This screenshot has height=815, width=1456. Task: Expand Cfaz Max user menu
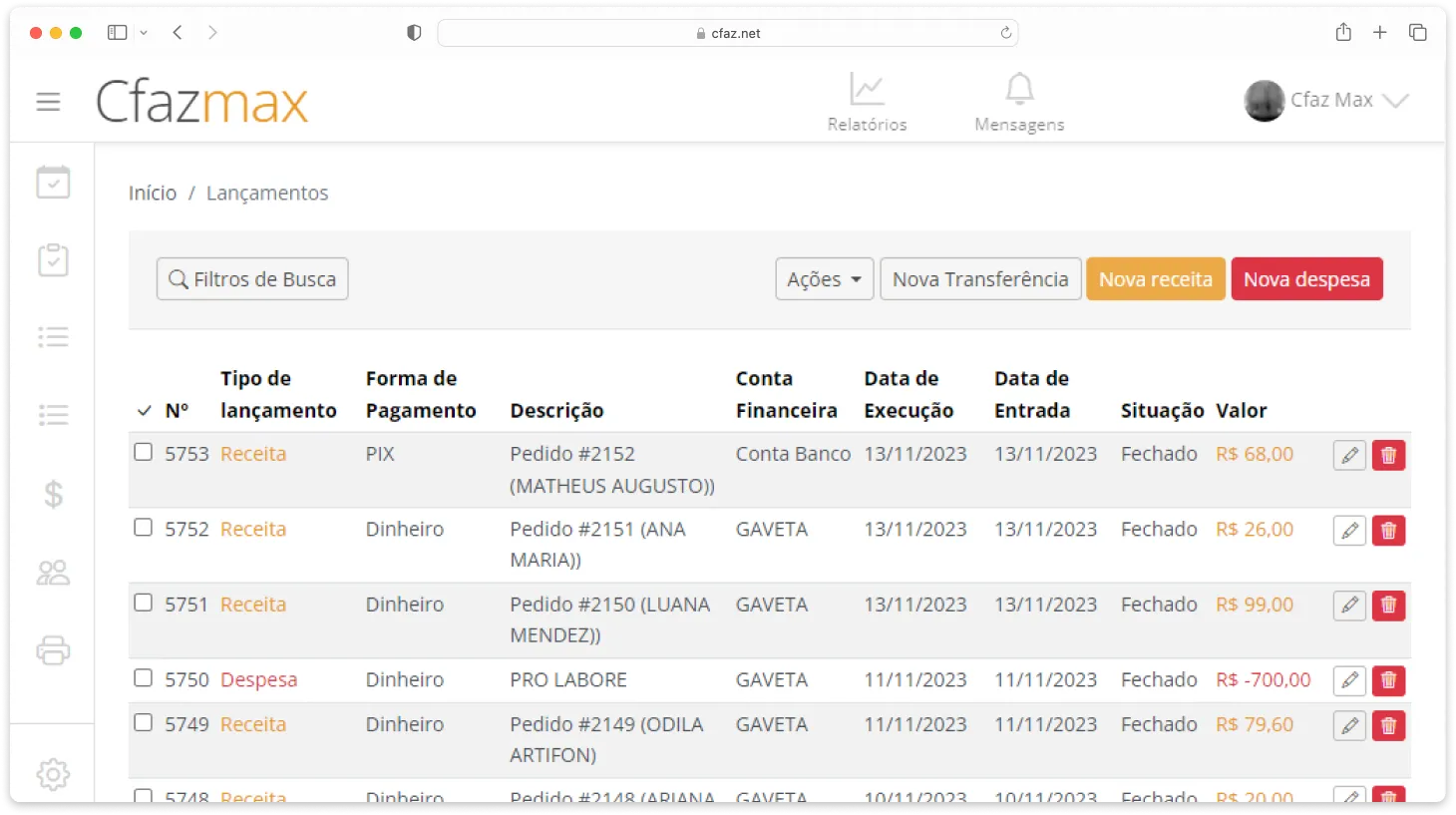[x=1396, y=100]
